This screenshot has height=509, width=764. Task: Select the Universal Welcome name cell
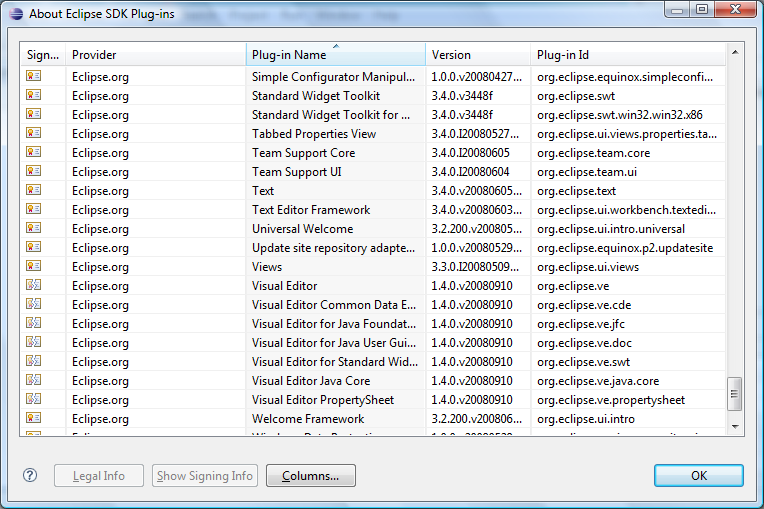pos(303,229)
